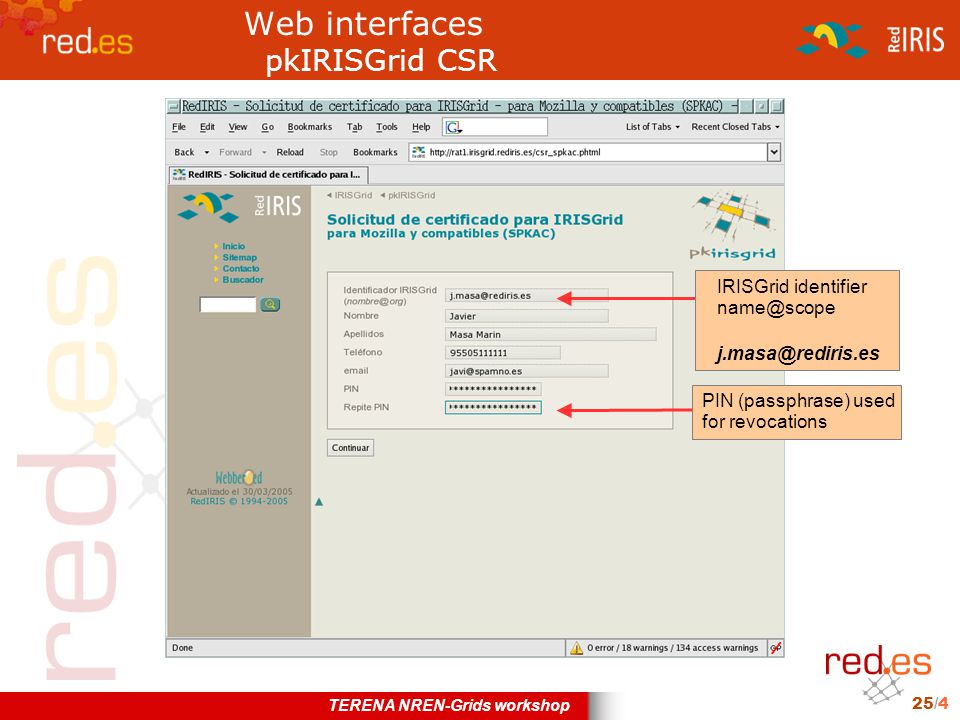The image size is (960, 720).
Task: Open the Tools menu
Action: coord(387,127)
